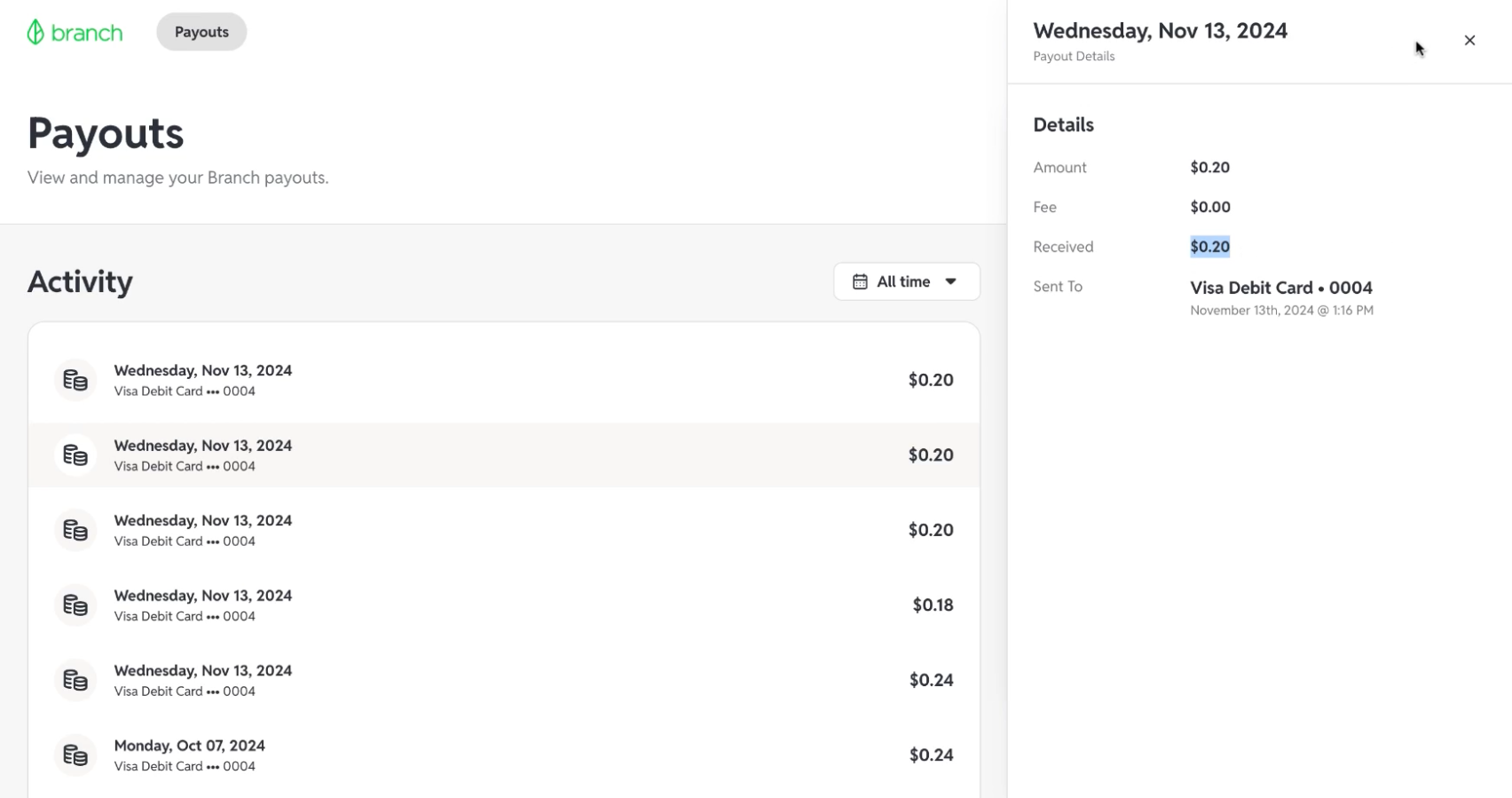Select the first $0.20 payout row
Screen dimensions: 1512x798
(504, 380)
